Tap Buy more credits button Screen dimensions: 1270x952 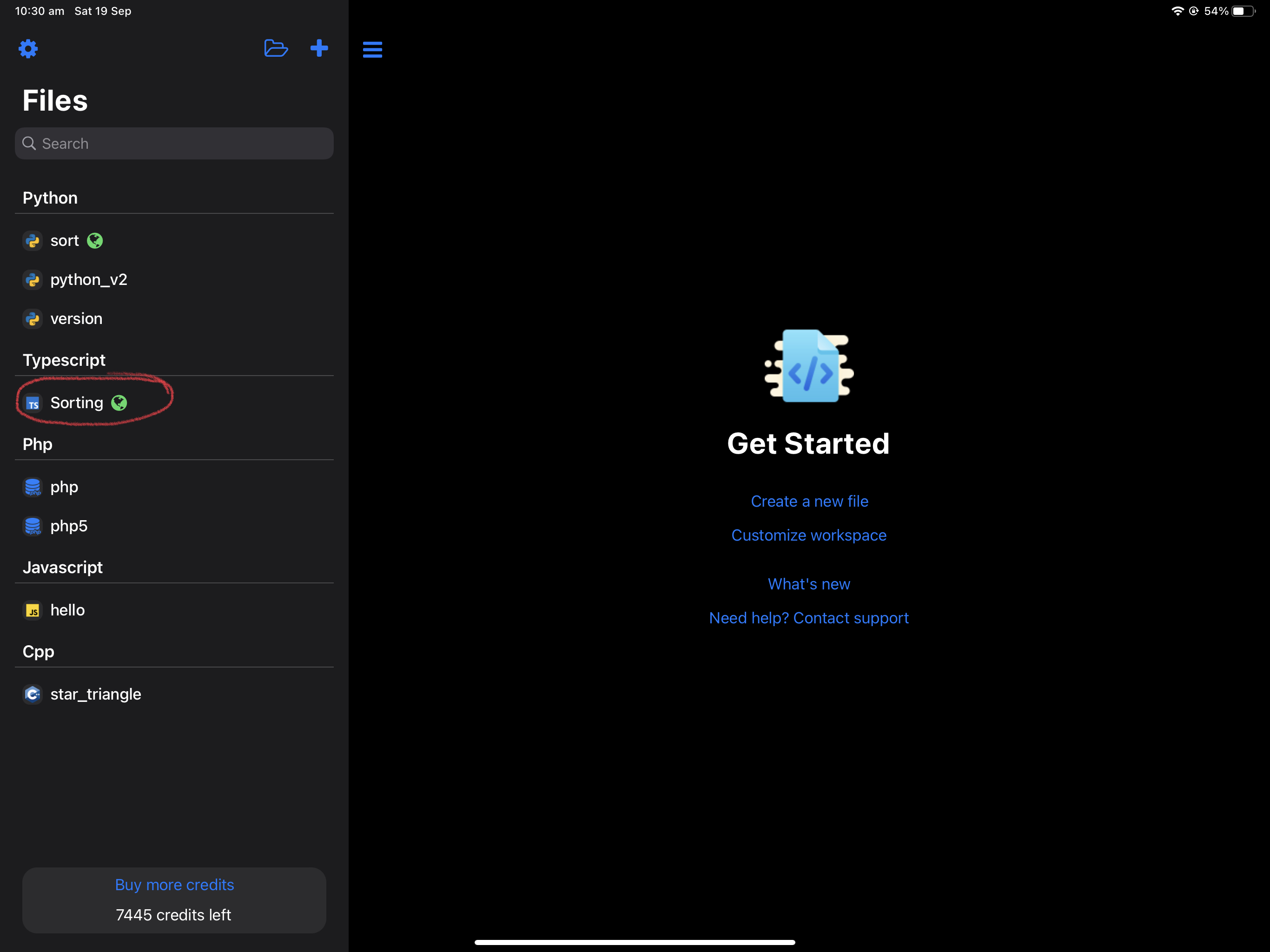(x=174, y=885)
